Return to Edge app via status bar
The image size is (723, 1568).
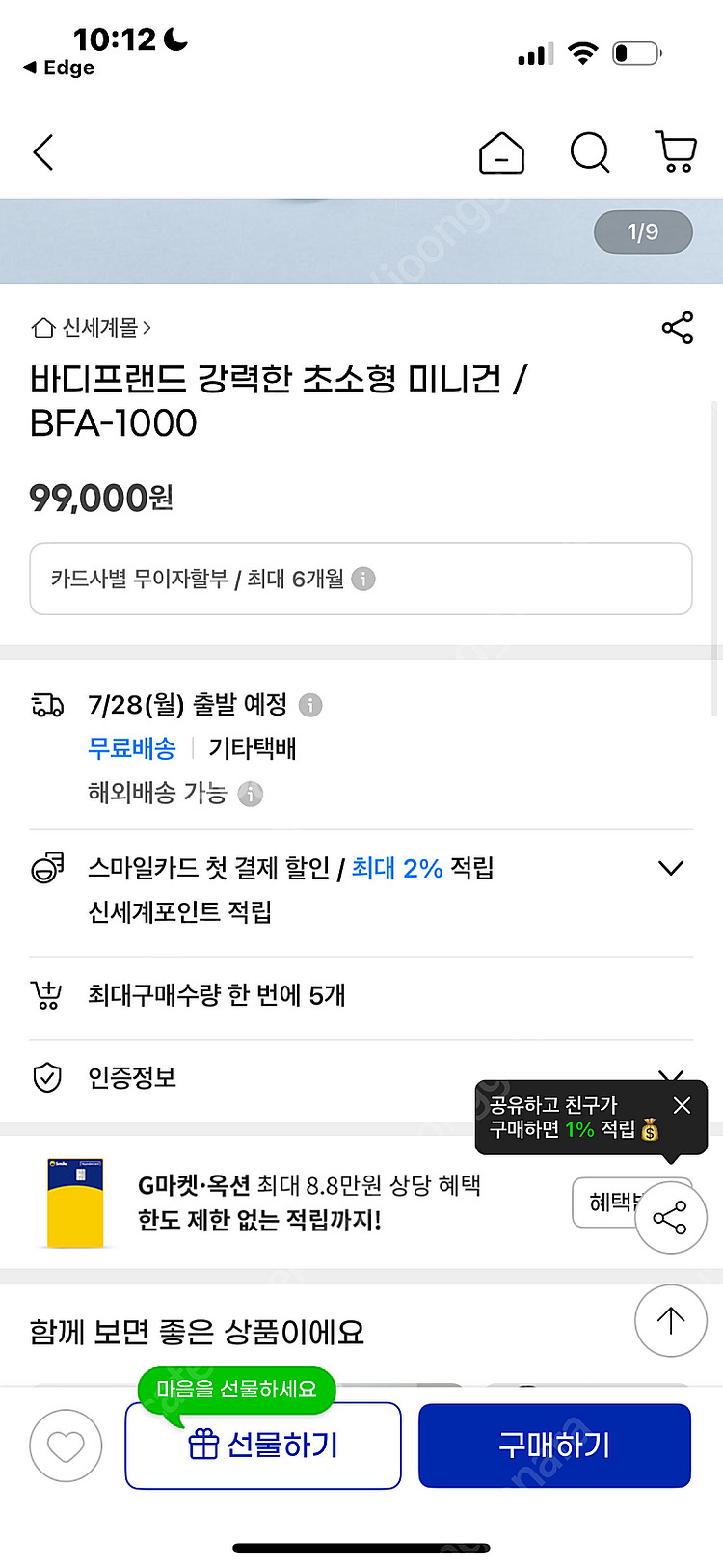tap(60, 68)
